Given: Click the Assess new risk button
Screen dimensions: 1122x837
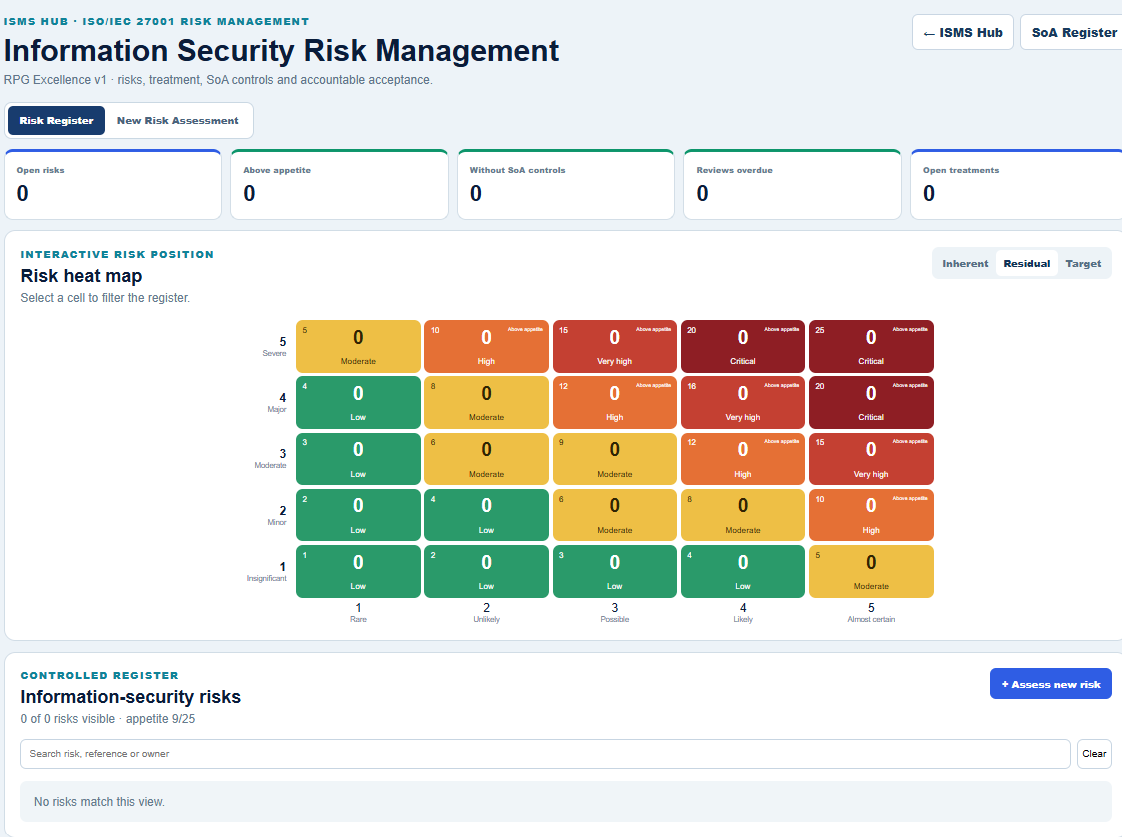Looking at the screenshot, I should point(1050,684).
